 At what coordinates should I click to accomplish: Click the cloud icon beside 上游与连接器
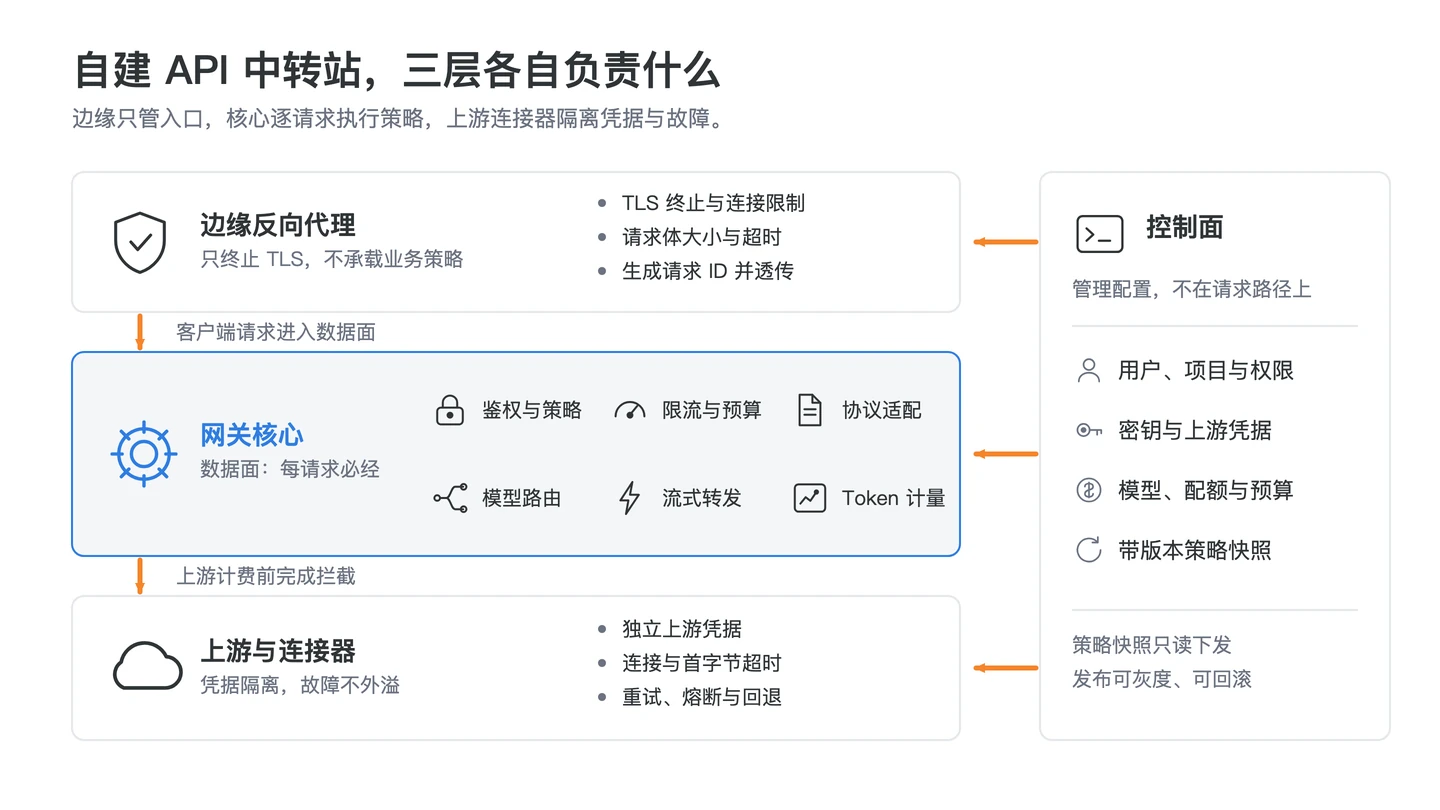click(147, 666)
